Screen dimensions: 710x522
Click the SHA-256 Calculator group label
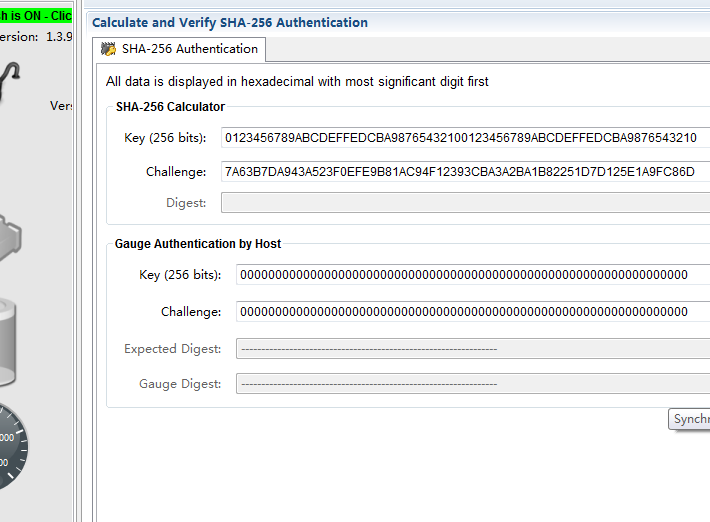pos(170,107)
